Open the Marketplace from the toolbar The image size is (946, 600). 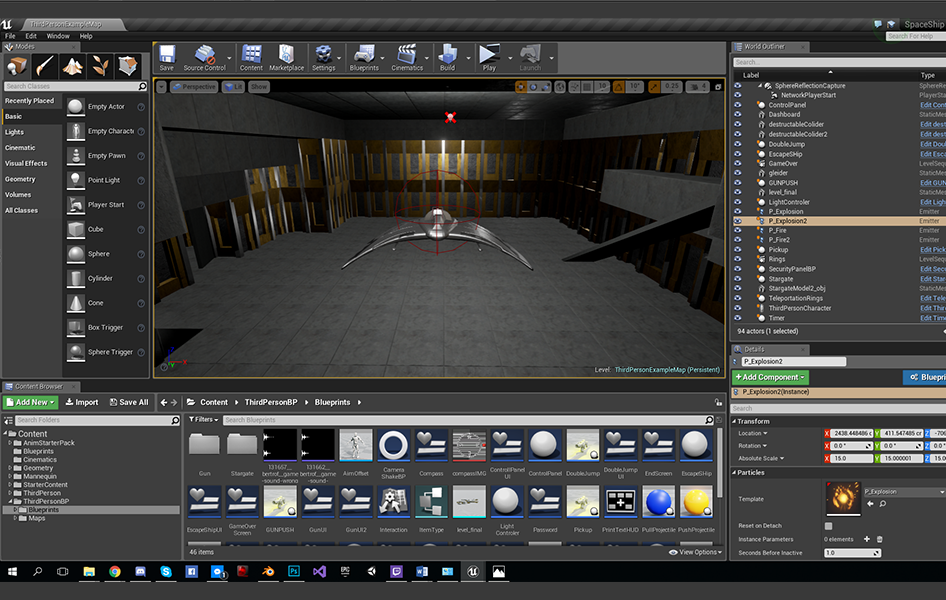[x=286, y=56]
